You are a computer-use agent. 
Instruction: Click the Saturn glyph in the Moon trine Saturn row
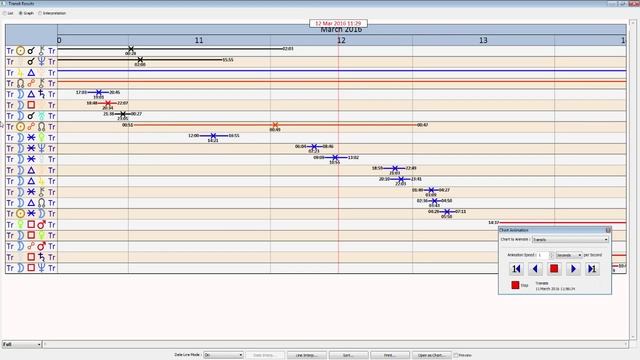tap(41, 94)
